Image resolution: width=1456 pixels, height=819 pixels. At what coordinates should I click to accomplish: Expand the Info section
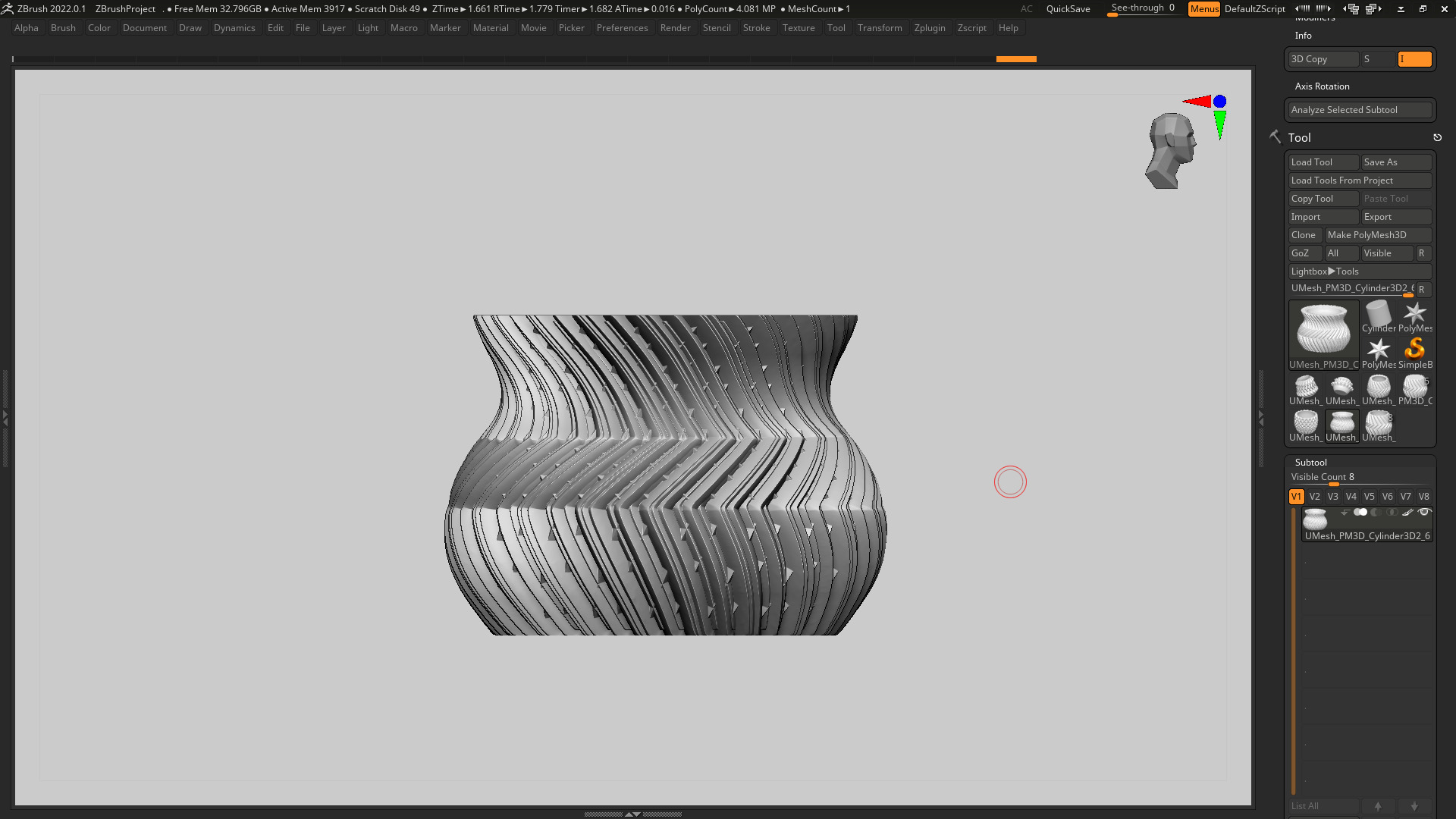pyautogui.click(x=1303, y=36)
